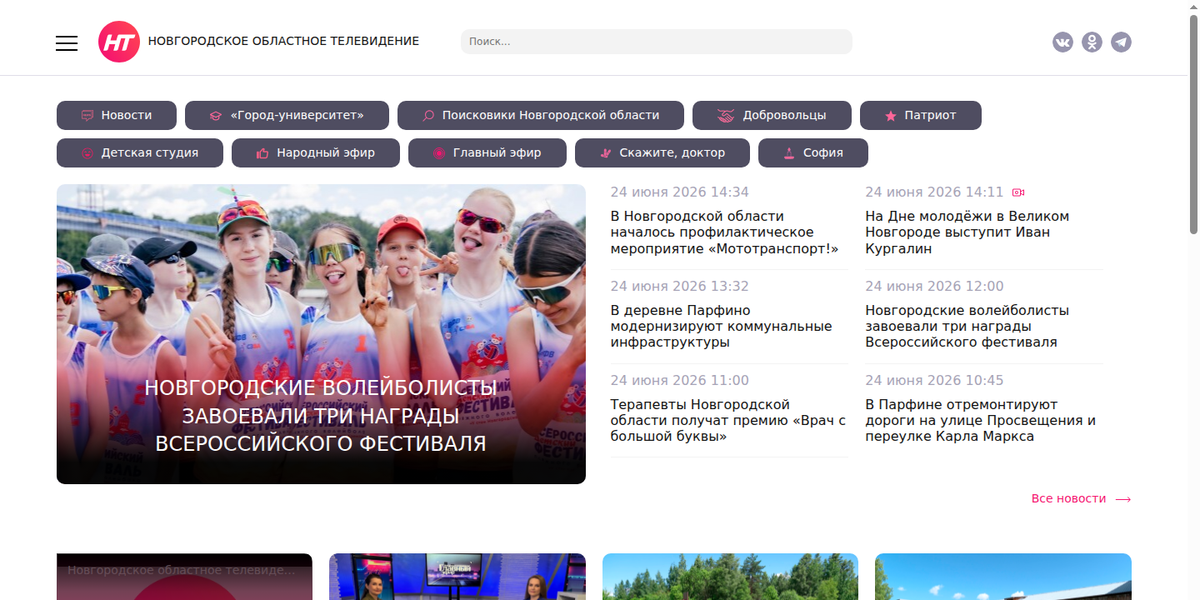Click the 24 июня 2026 14:34 timestamp
Screen dimensions: 1200x600
point(680,192)
